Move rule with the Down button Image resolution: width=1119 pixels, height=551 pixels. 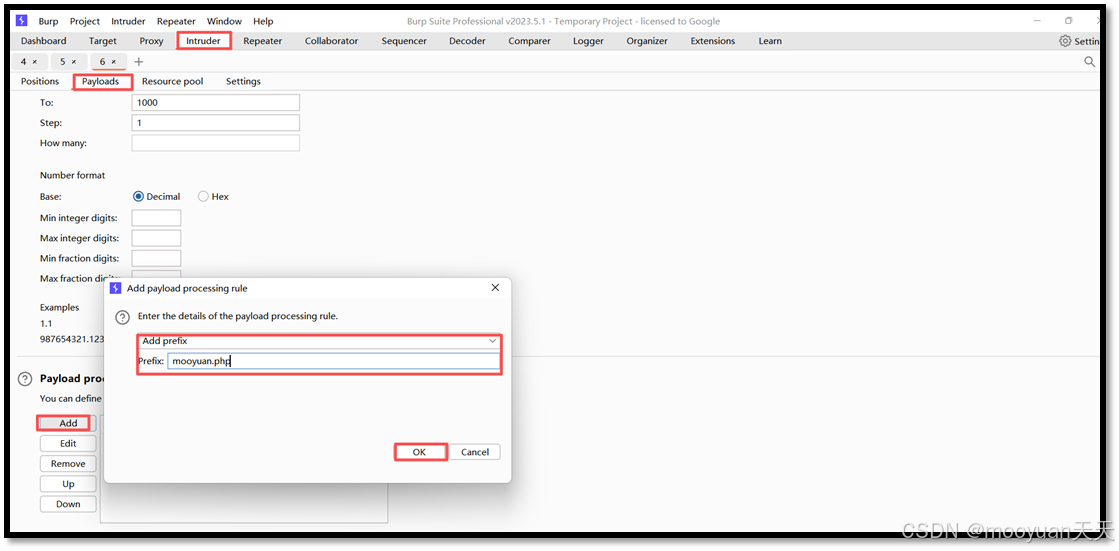point(68,504)
